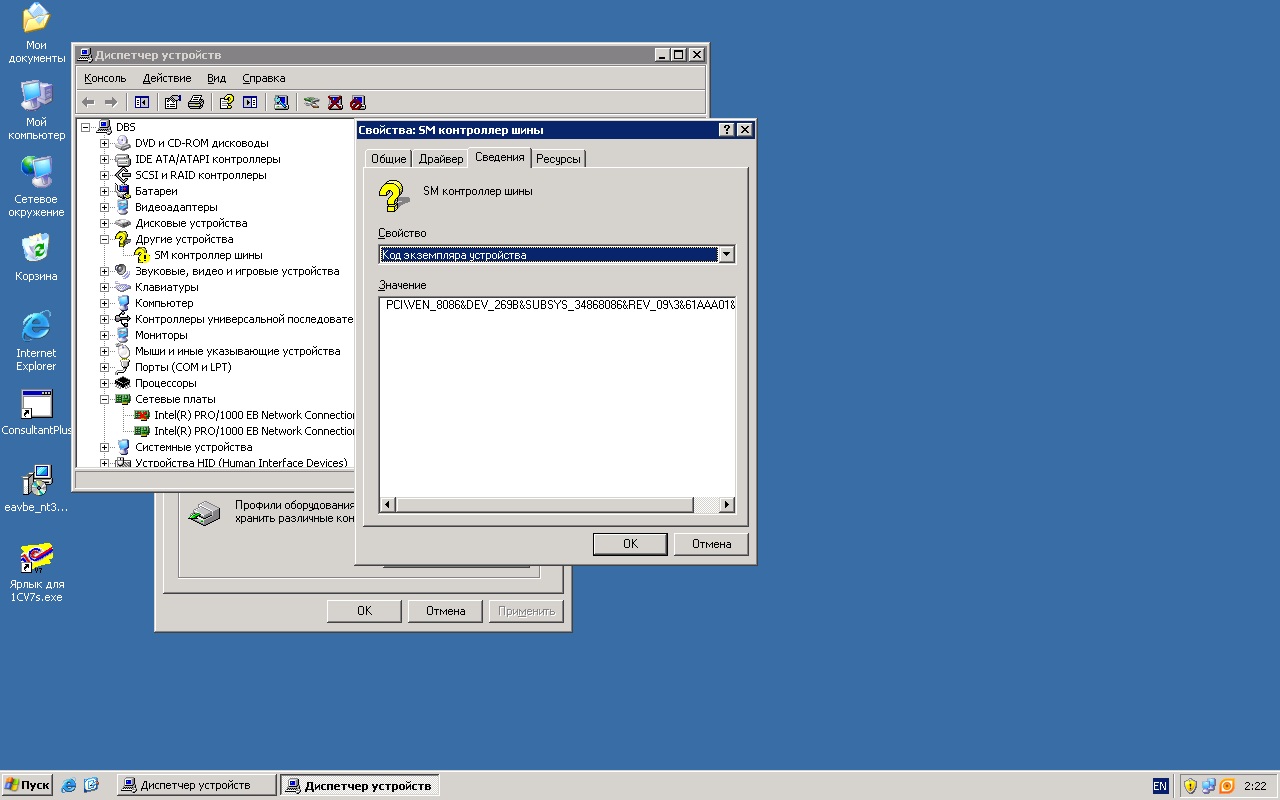This screenshot has height=800, width=1280.
Task: Switch to the Ресурсы tab
Action: pos(558,159)
